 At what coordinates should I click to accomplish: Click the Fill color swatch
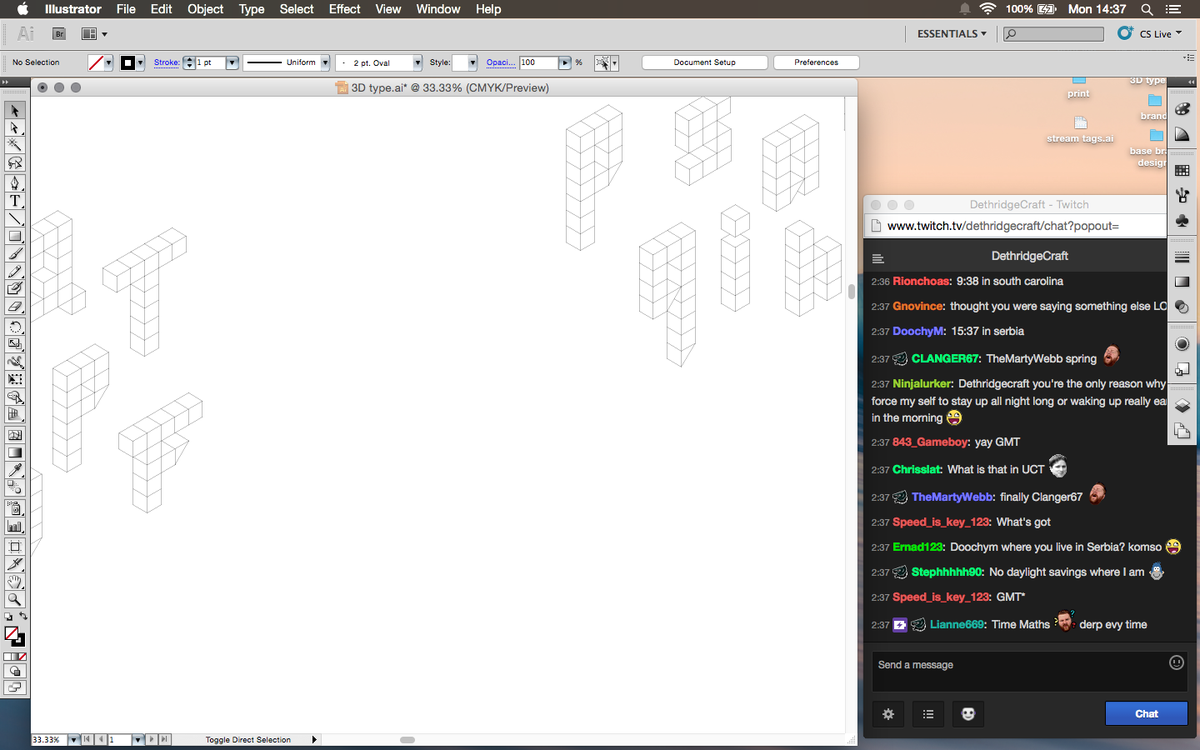(11, 633)
